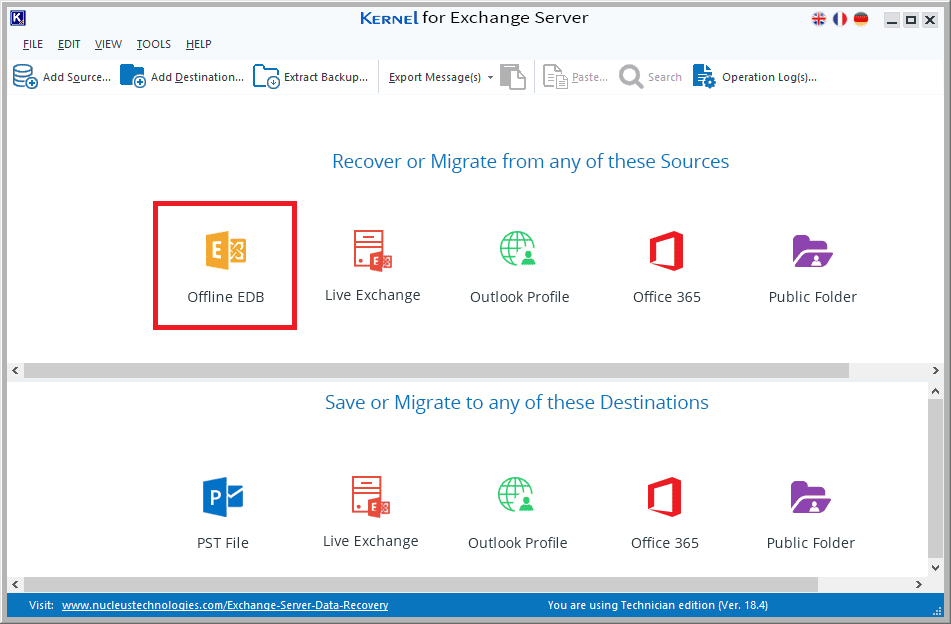The image size is (951, 624).
Task: Open Operation Log(s)
Action: coord(755,77)
